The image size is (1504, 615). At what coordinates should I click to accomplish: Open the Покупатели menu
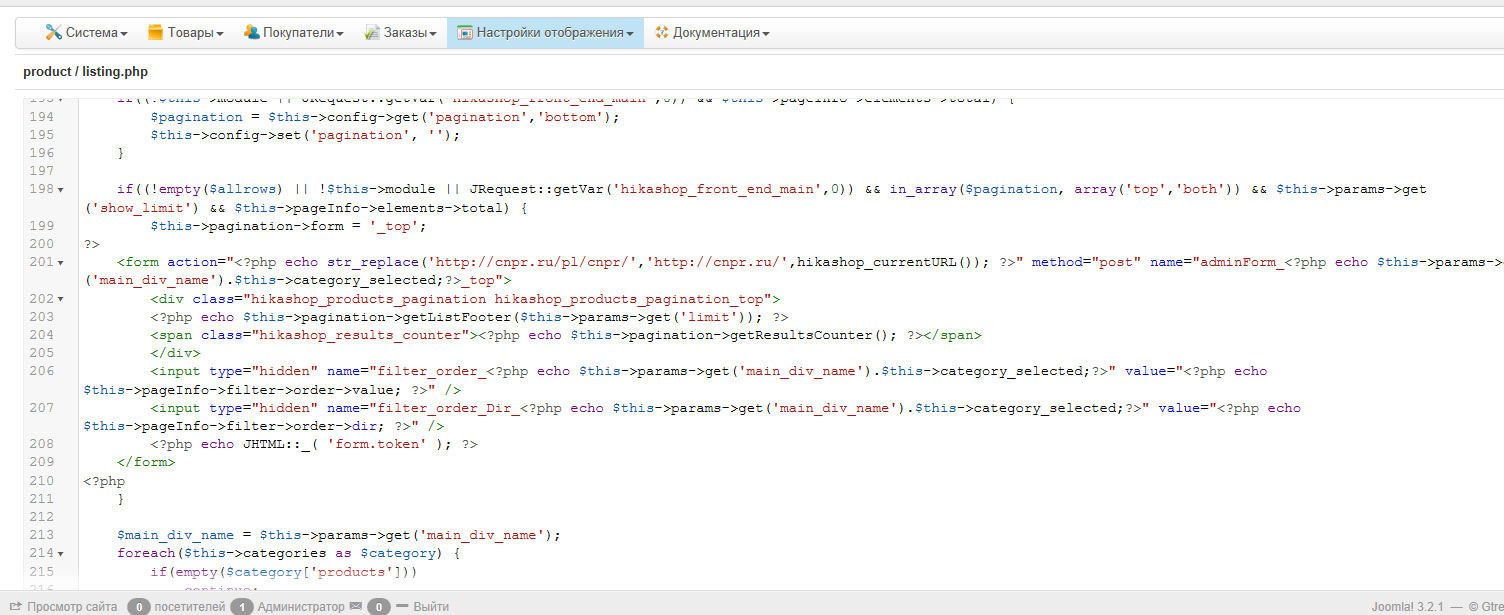point(293,33)
